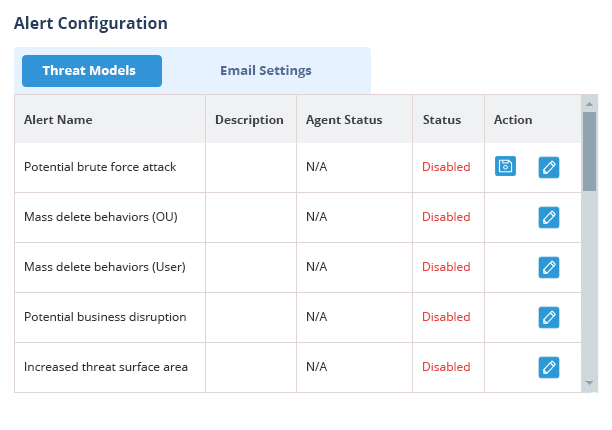Edit the Potential business disruption alert
This screenshot has height=430, width=612.
[x=549, y=317]
